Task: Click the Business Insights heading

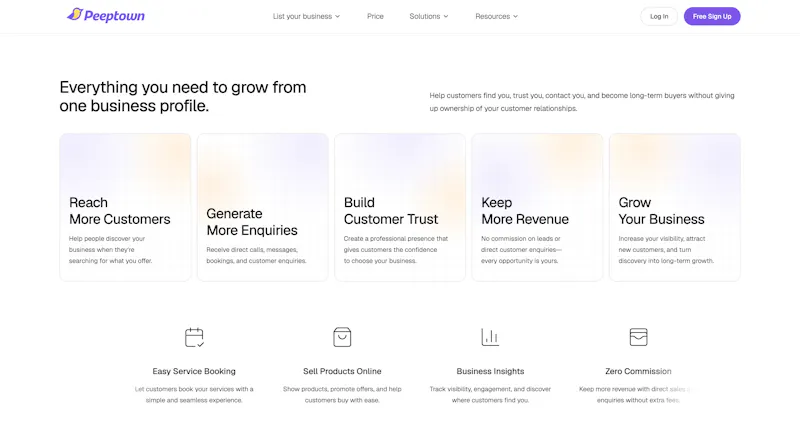Action: (x=490, y=371)
